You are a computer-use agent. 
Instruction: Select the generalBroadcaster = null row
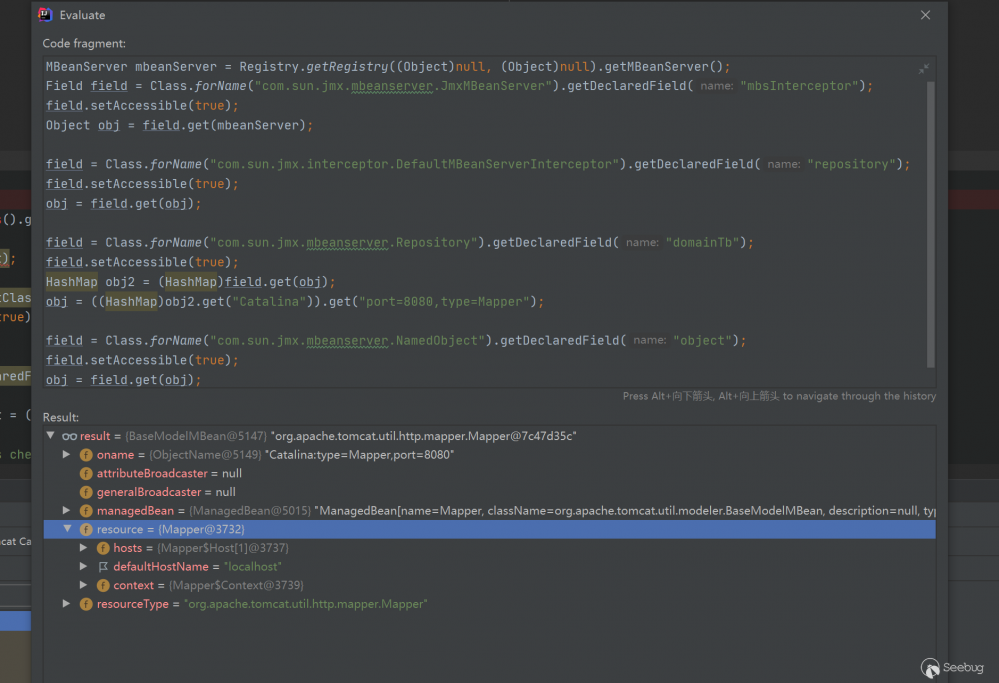click(x=489, y=492)
